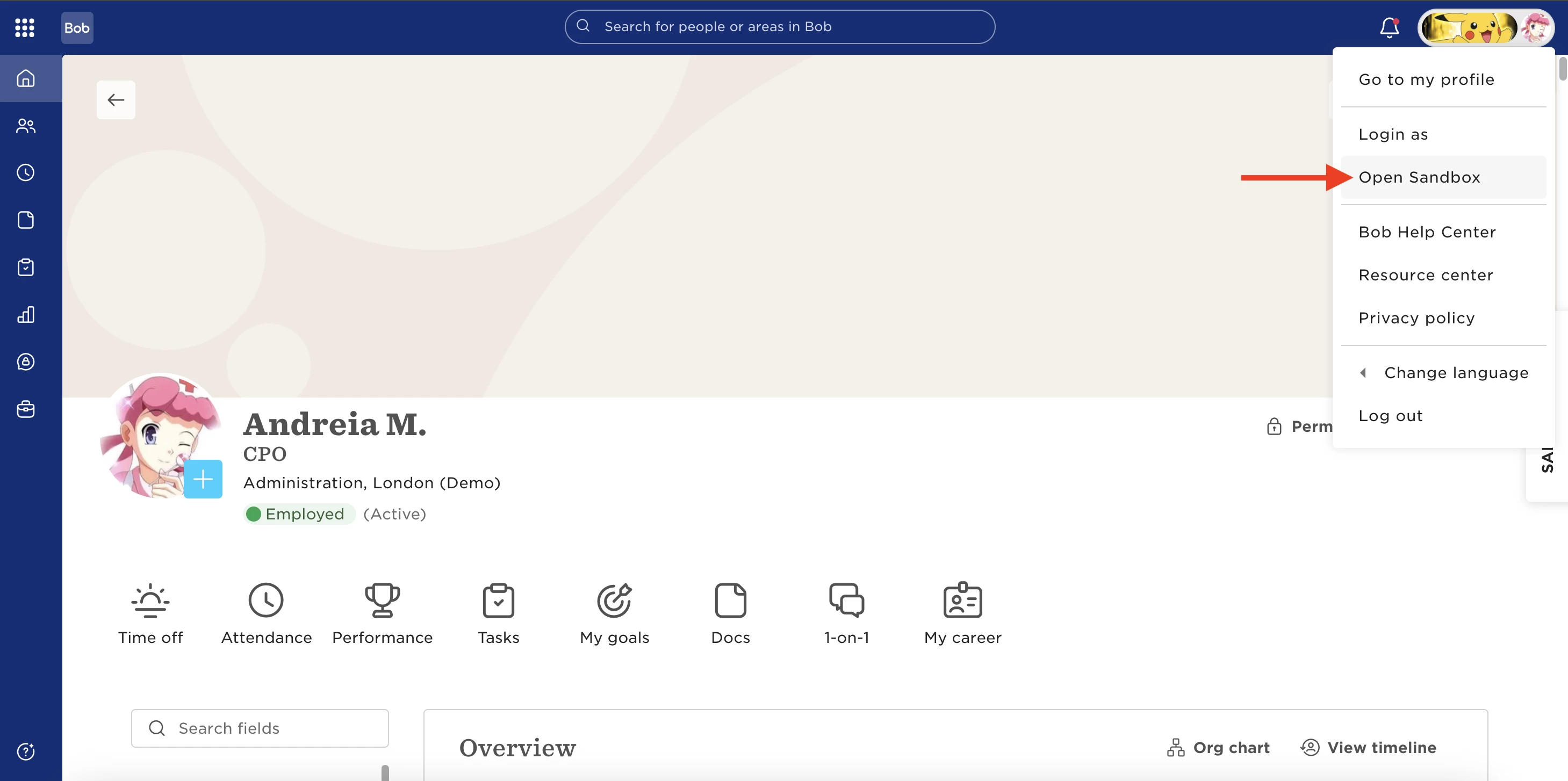Image resolution: width=1568 pixels, height=781 pixels.
Task: Open Privacy policy menu item
Action: 1443,318
